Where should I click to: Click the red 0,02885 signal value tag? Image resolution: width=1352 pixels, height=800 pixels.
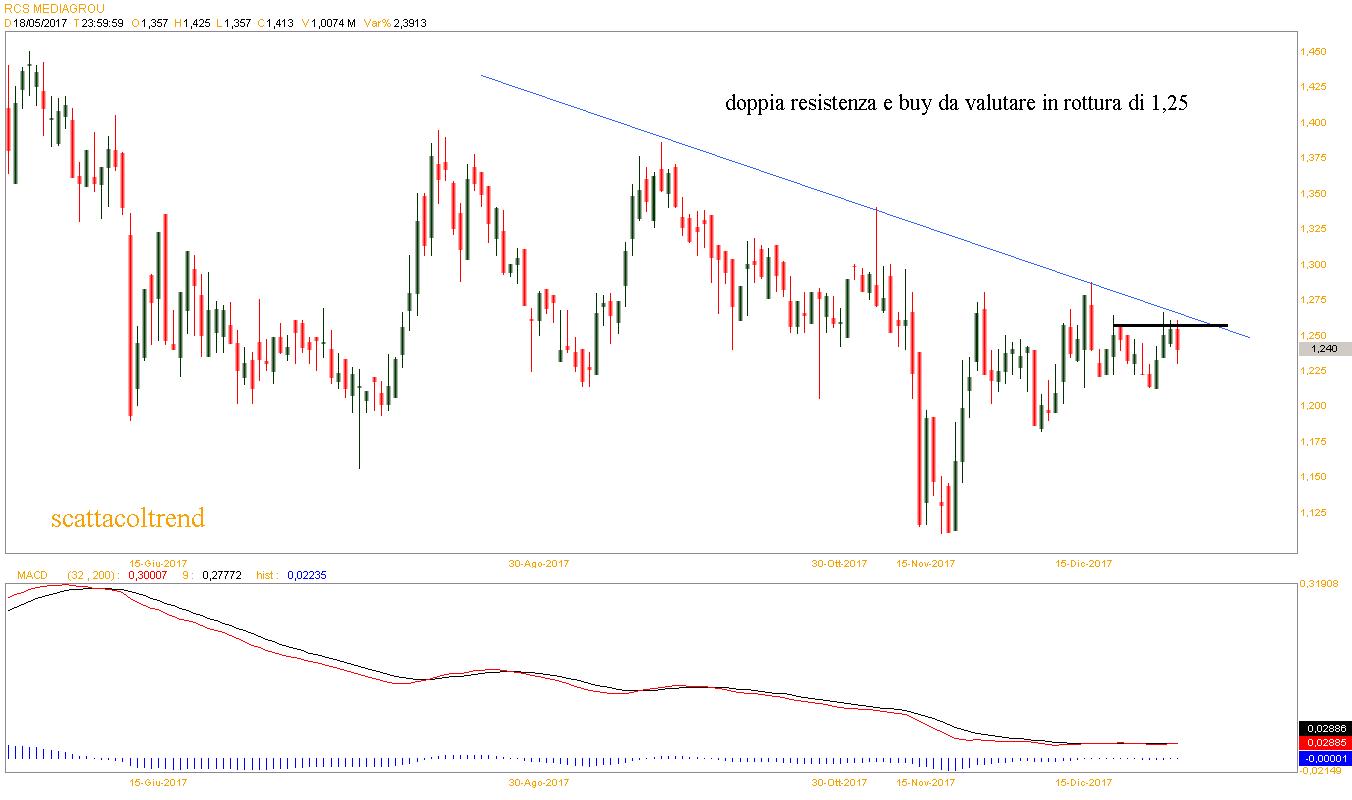click(1325, 744)
